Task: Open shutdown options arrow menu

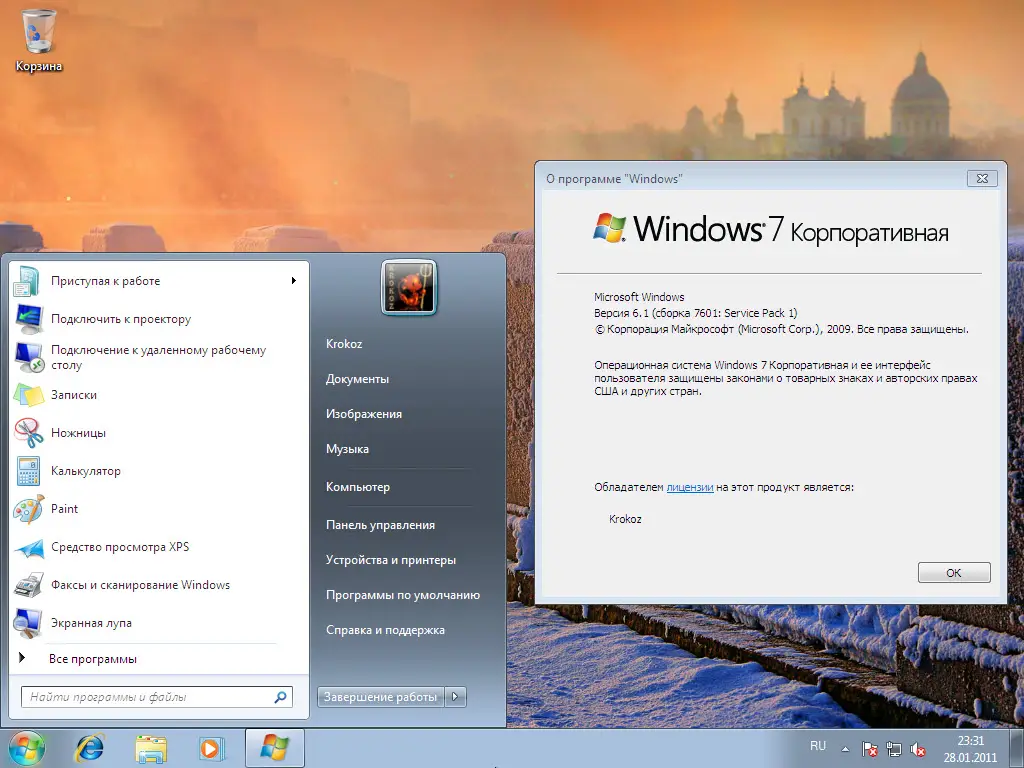Action: coord(455,697)
